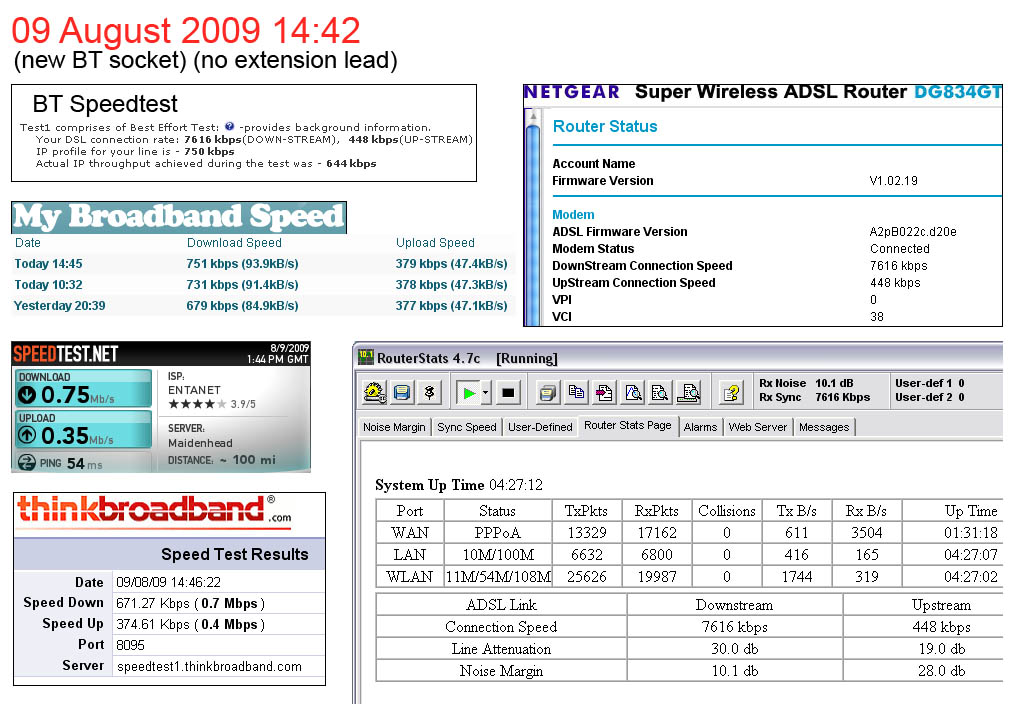Click the RouterStats title bar app icon

[366, 357]
